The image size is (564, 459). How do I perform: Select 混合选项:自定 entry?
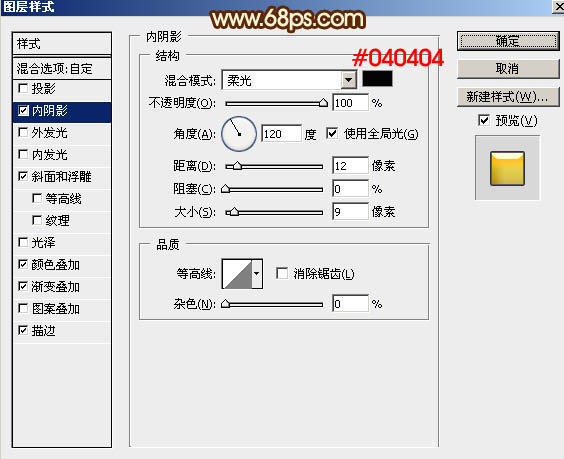(x=62, y=68)
